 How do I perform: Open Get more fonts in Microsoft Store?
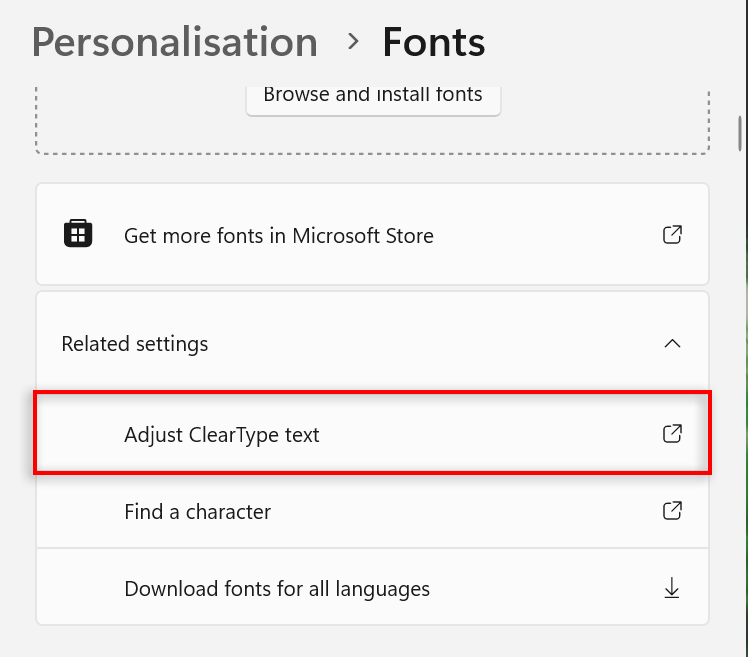(278, 236)
